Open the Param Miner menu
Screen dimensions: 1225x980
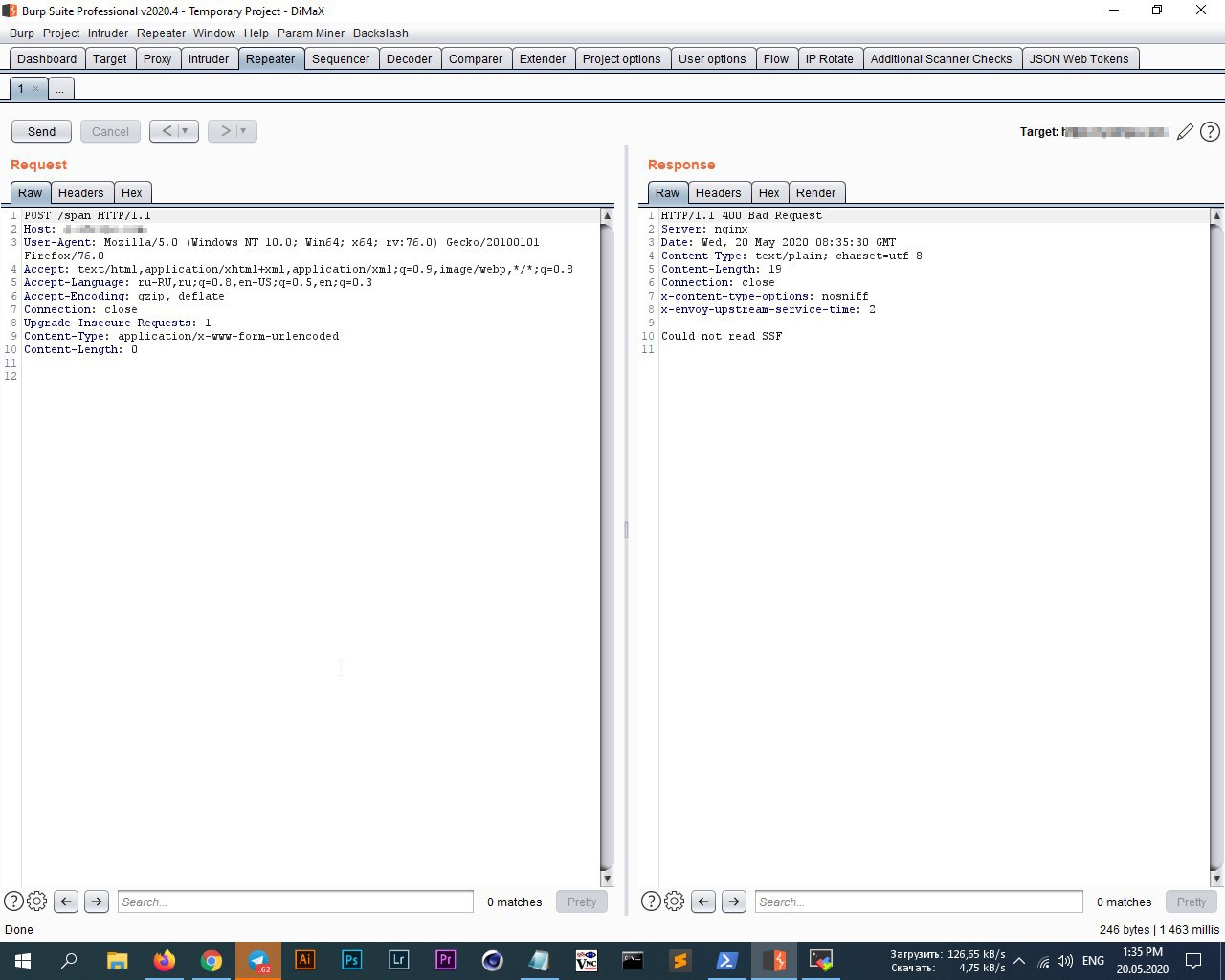tap(311, 33)
